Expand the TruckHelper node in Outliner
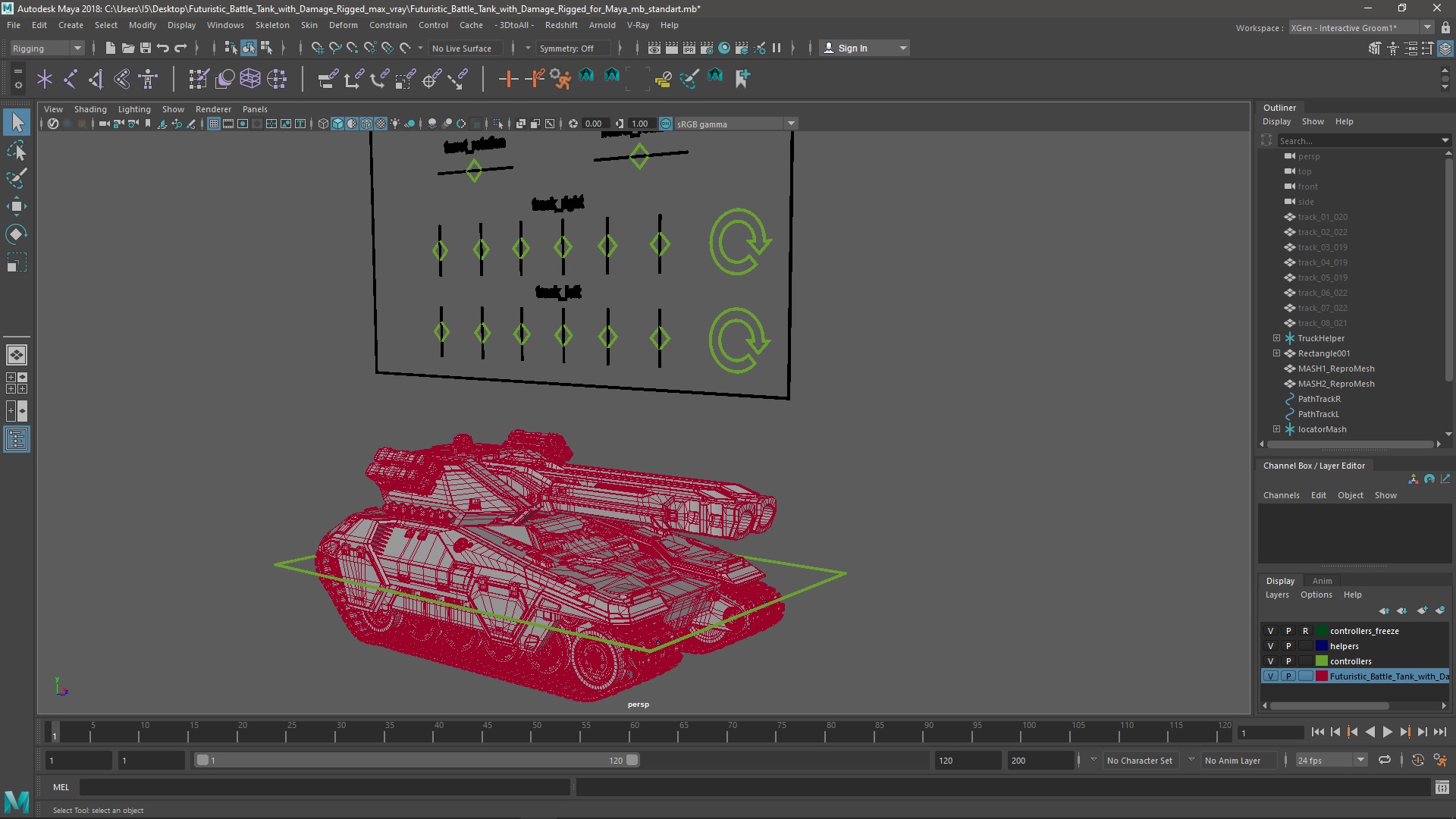Viewport: 1456px width, 819px height. pos(1276,338)
